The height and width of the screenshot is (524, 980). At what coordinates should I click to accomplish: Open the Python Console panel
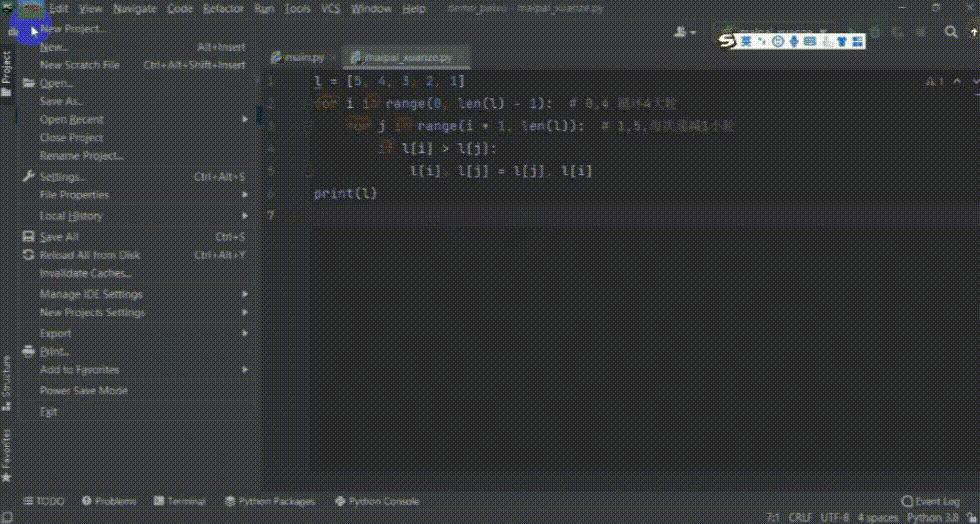pyautogui.click(x=378, y=501)
